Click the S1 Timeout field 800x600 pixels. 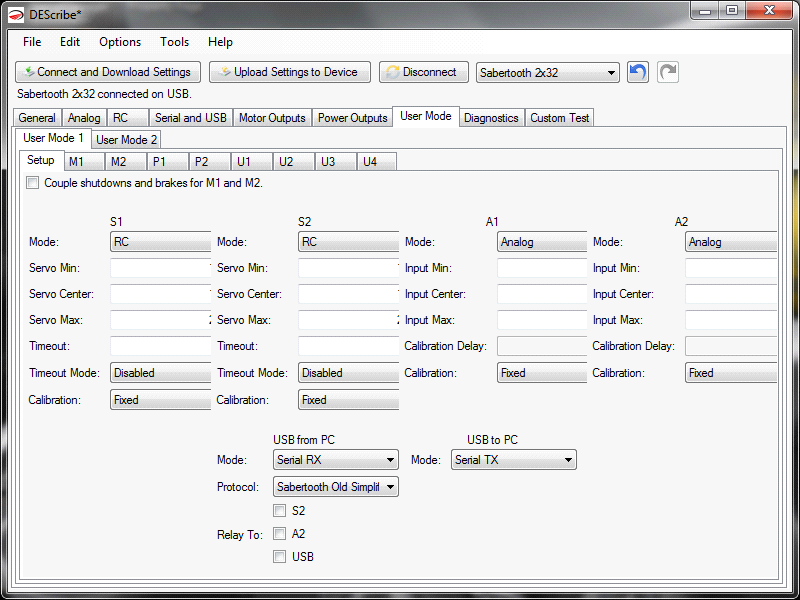point(160,346)
